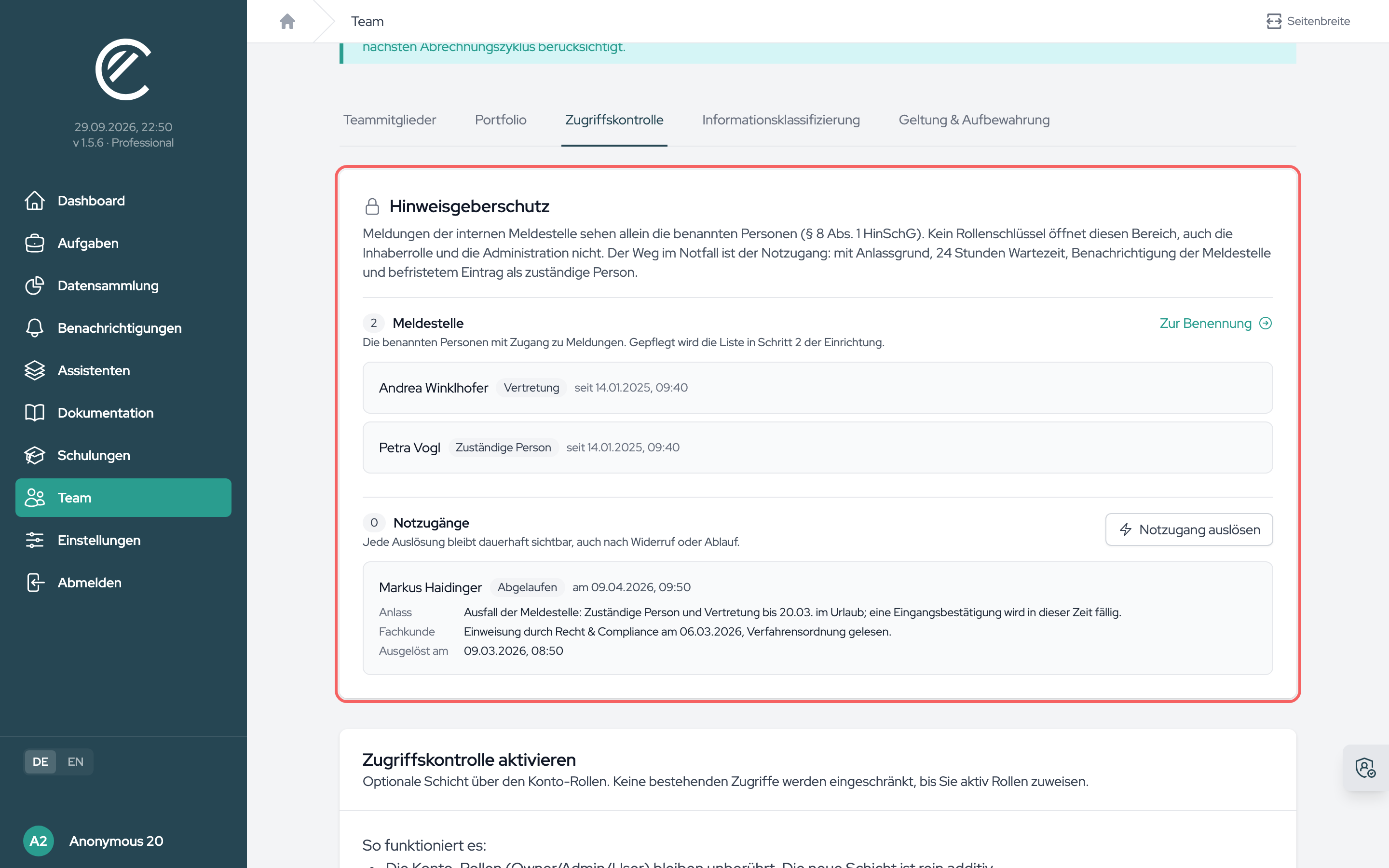Image resolution: width=1389 pixels, height=868 pixels.
Task: Open the Informationsklassifizierung tab
Action: 781,120
